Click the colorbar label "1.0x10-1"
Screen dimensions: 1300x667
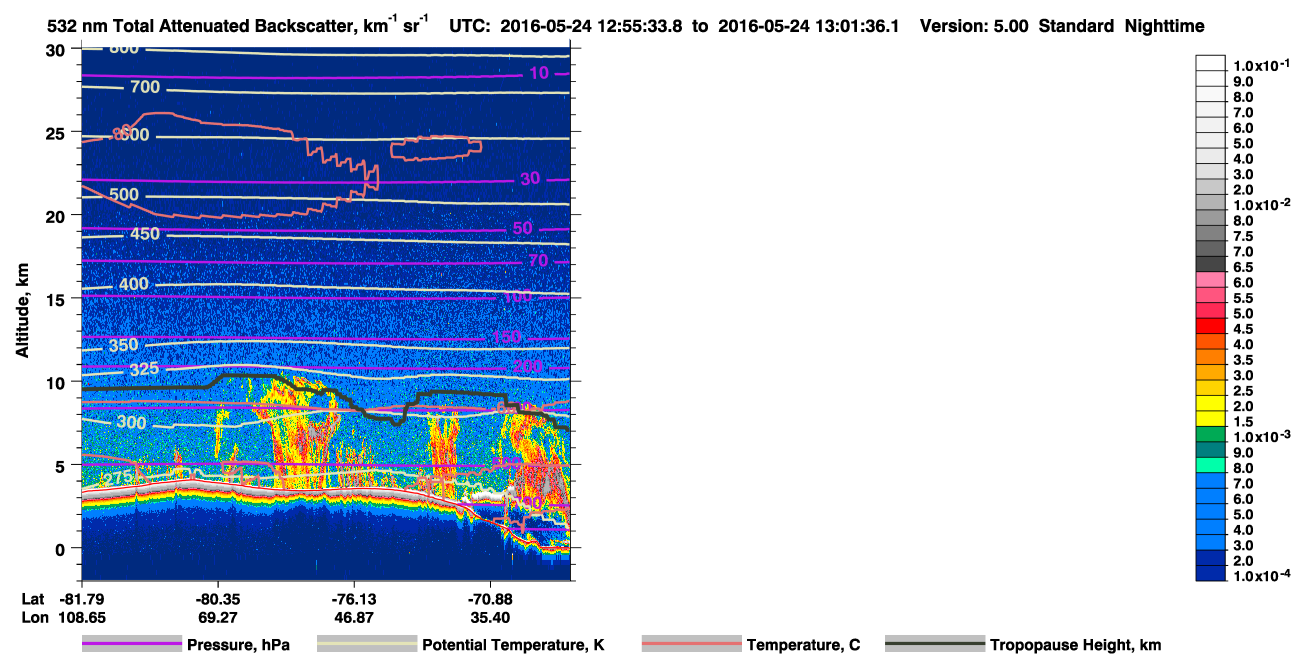[1261, 65]
